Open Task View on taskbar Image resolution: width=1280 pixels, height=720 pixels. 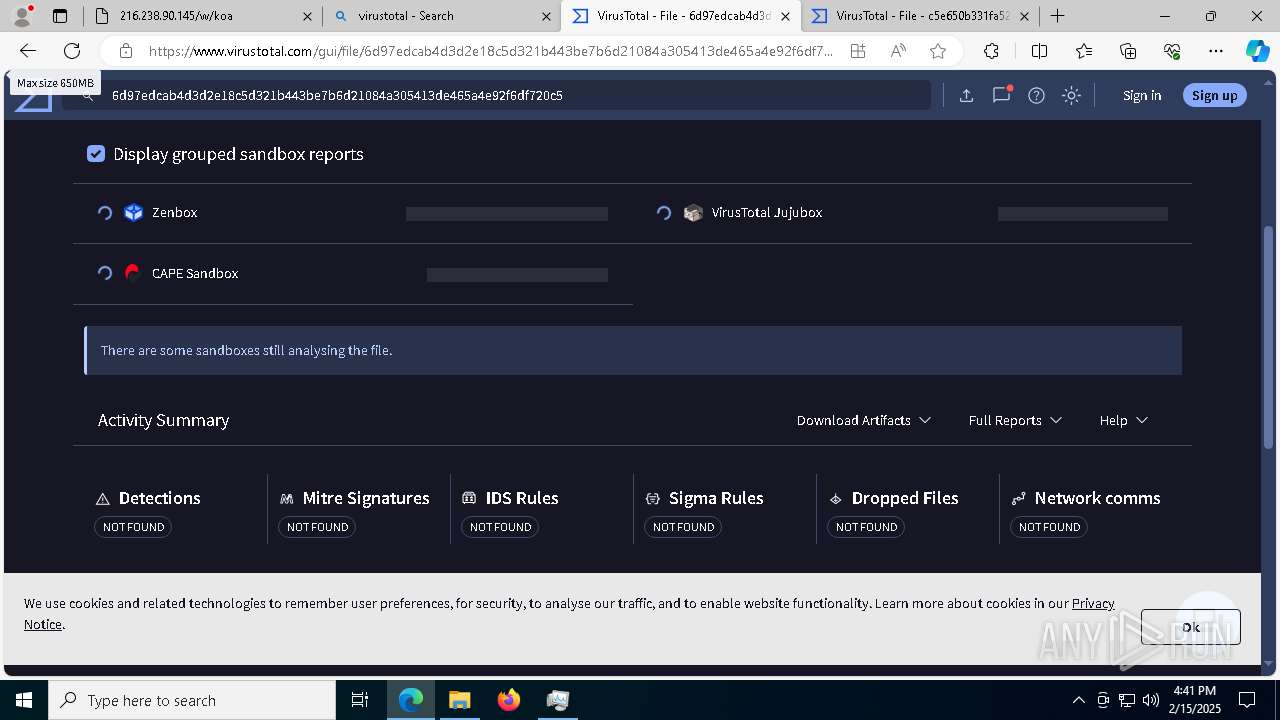(x=360, y=700)
